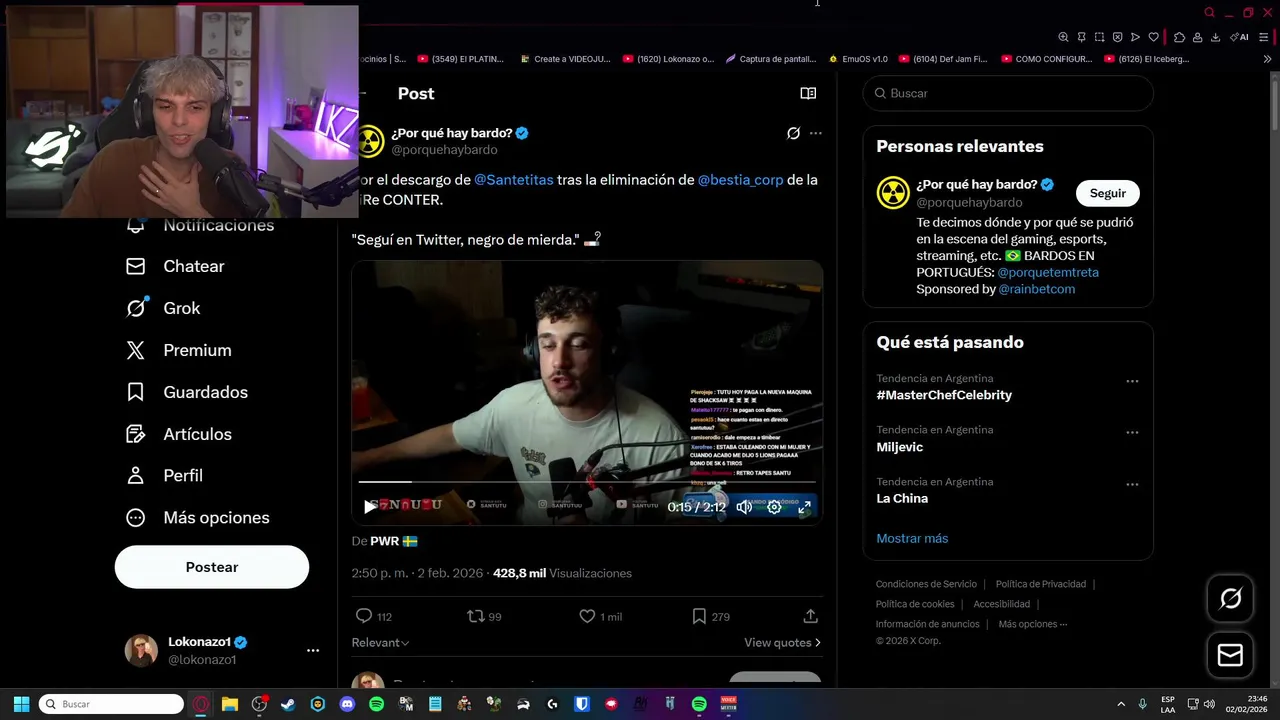Open the Captura de pantall... bookmark
The image size is (1280, 720).
pos(771,59)
